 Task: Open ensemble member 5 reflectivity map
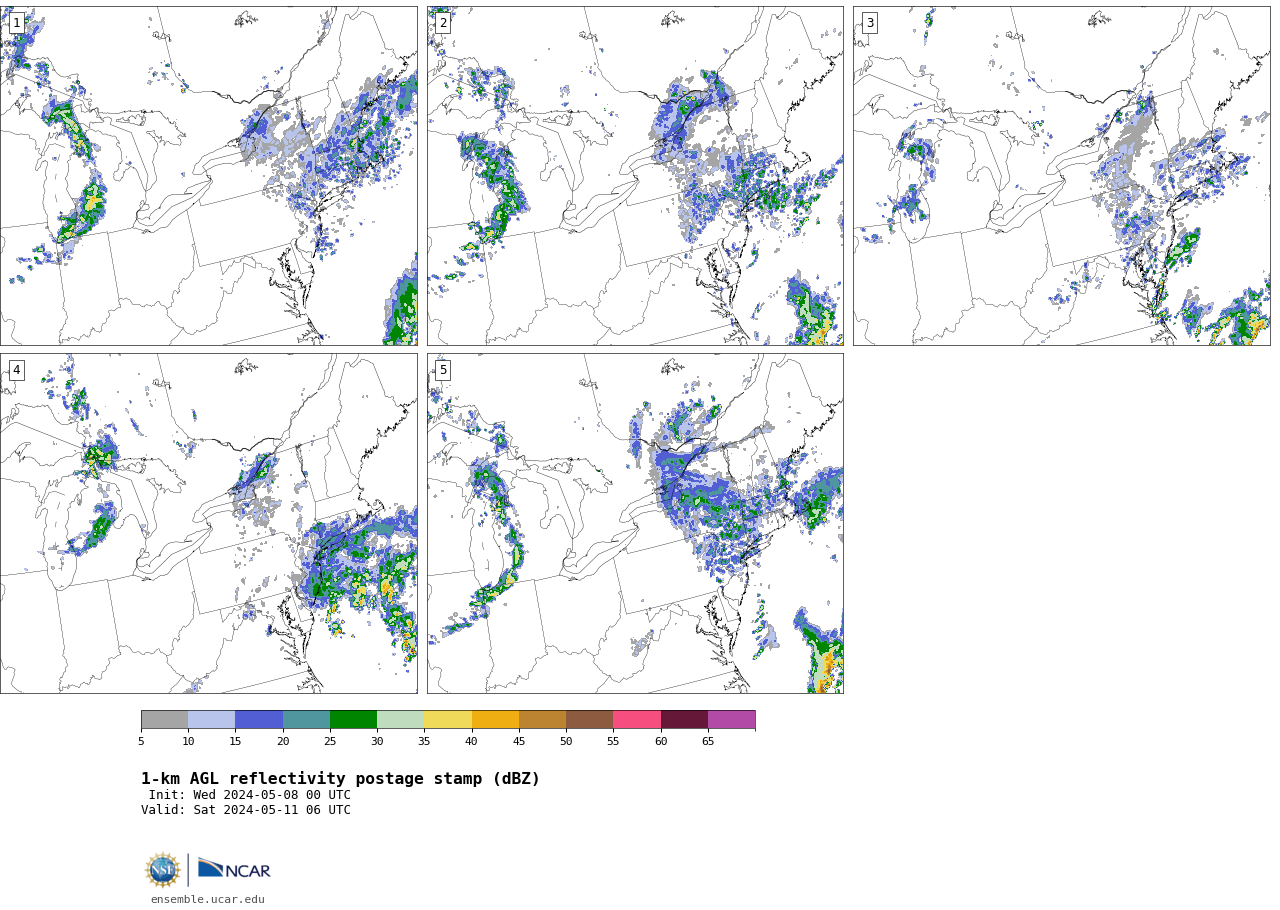(x=635, y=523)
